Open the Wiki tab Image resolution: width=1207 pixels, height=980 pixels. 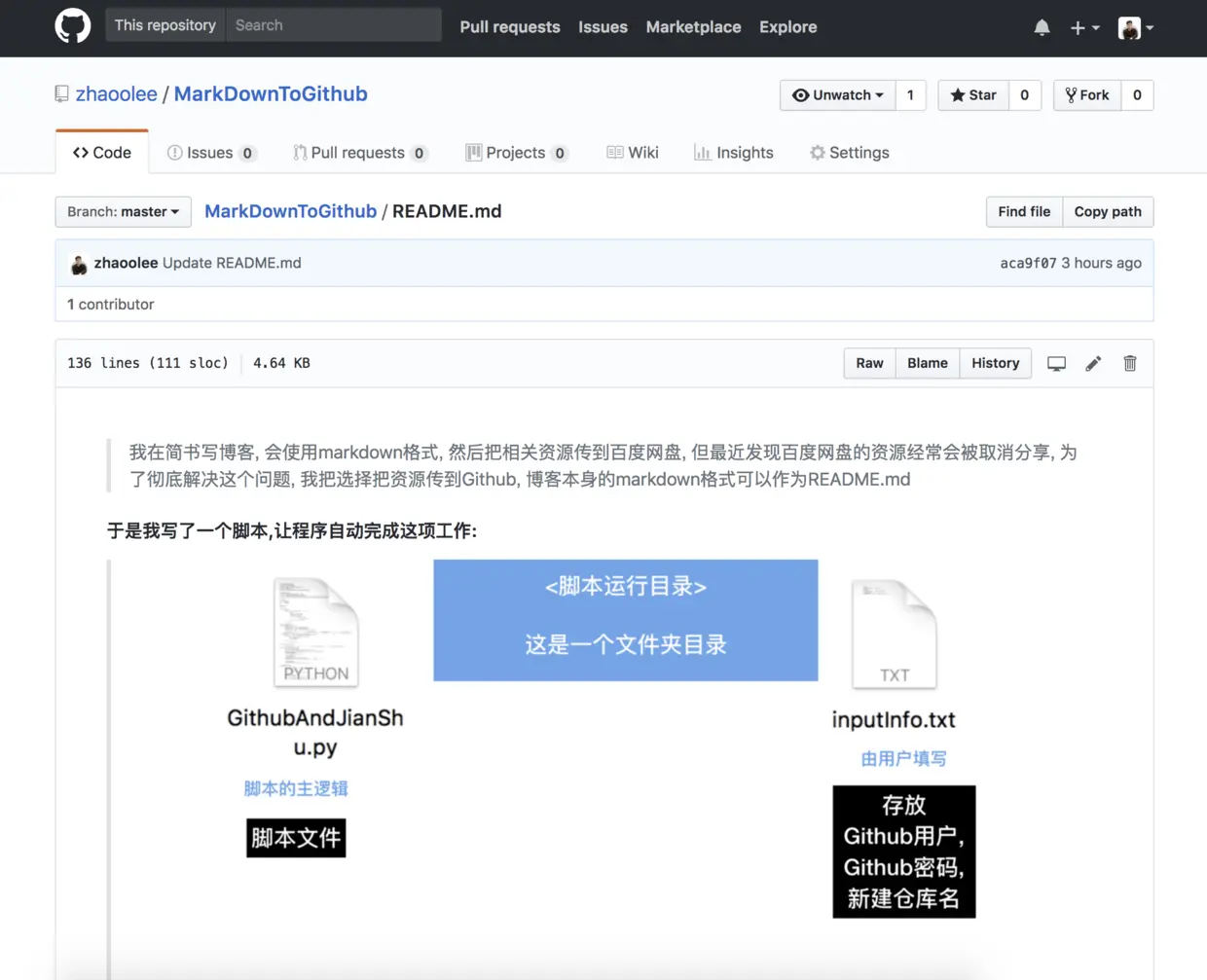tap(633, 153)
